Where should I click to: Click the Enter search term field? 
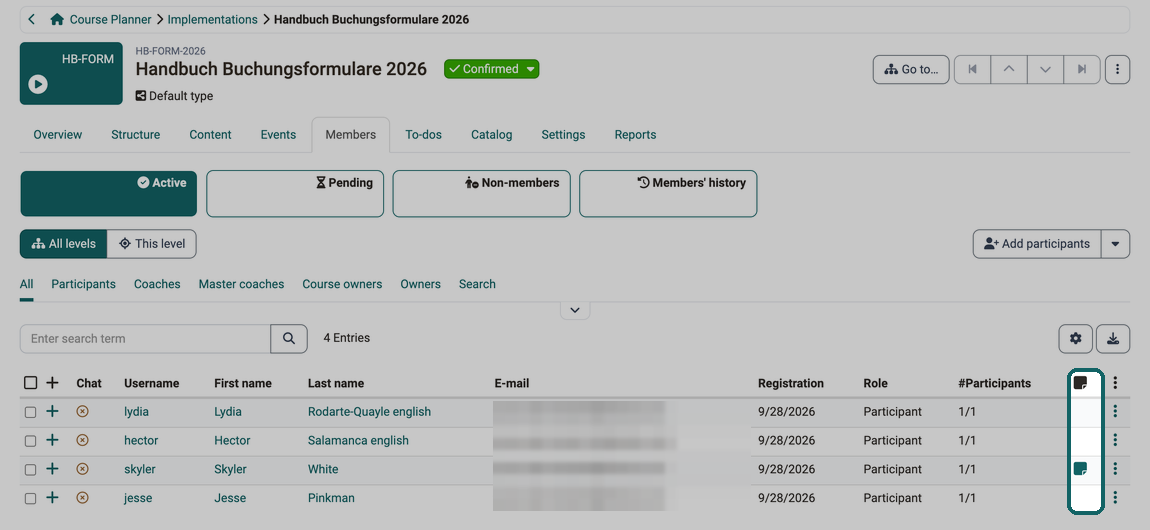(x=145, y=339)
